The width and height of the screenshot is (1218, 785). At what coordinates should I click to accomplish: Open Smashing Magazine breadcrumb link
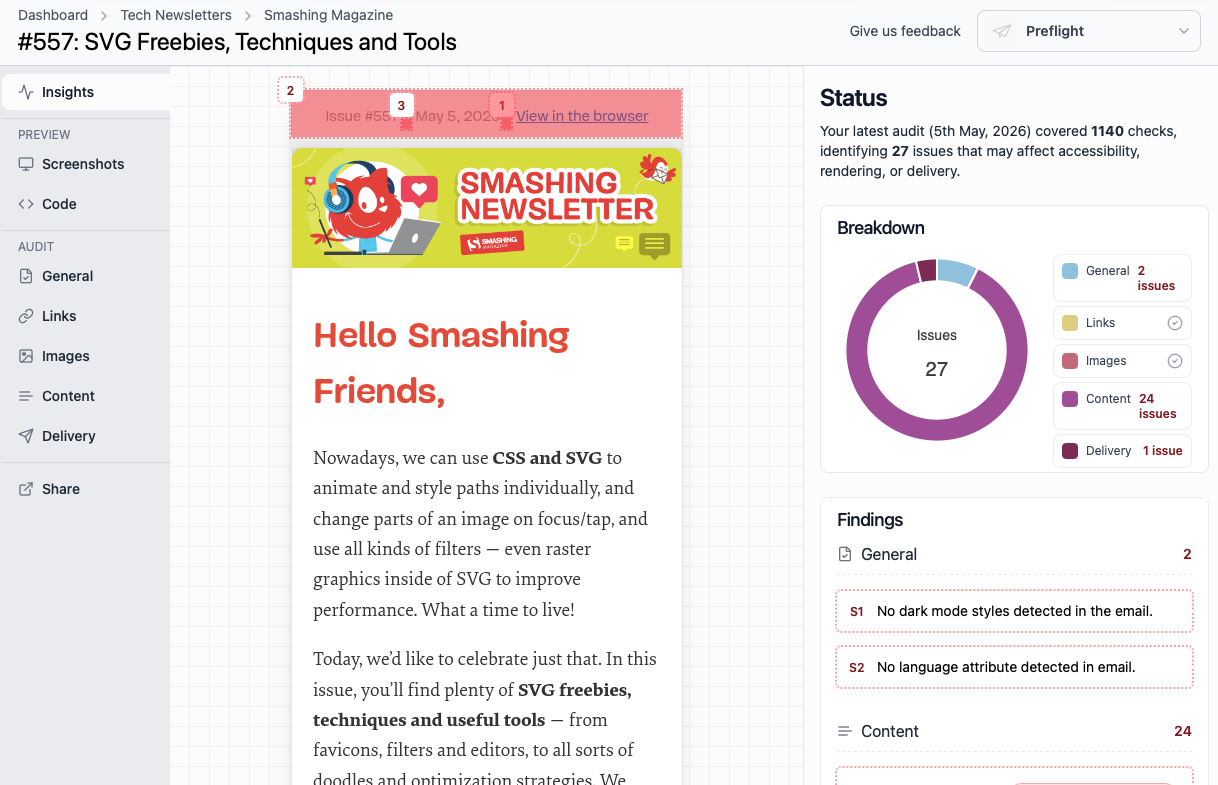click(x=328, y=15)
